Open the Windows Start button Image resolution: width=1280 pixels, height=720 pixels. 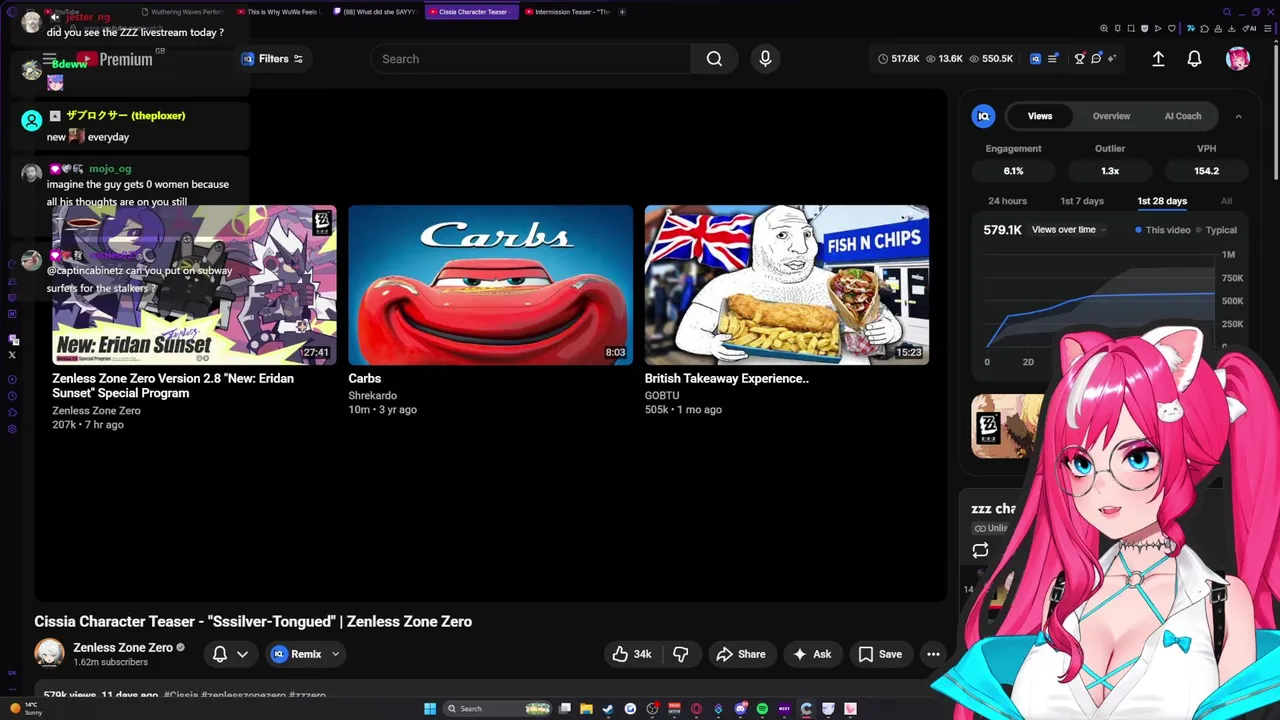tap(430, 709)
